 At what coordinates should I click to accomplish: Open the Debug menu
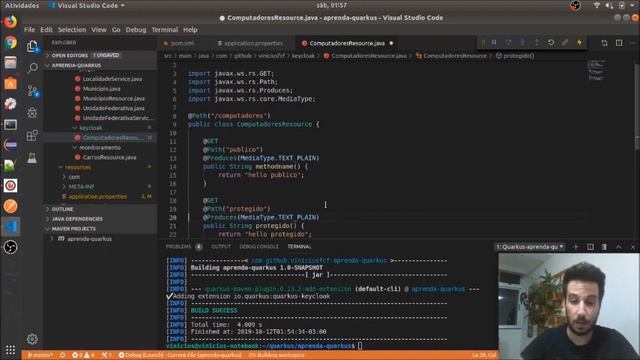pos(136,30)
